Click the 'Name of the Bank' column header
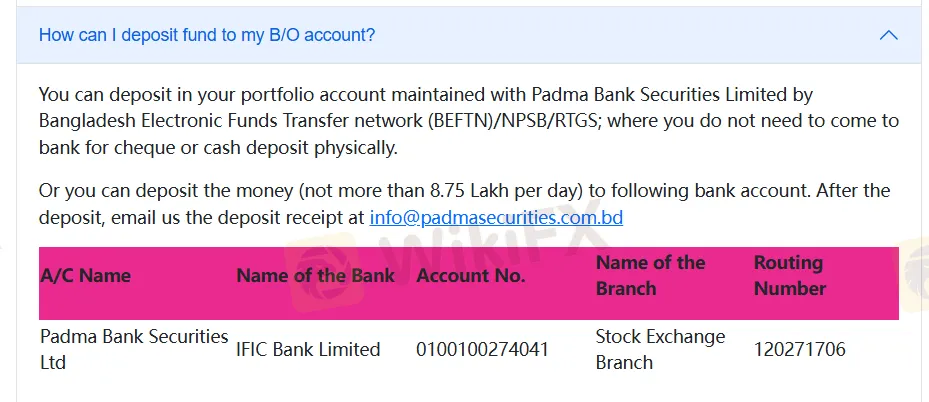This screenshot has width=929, height=402. 315,276
